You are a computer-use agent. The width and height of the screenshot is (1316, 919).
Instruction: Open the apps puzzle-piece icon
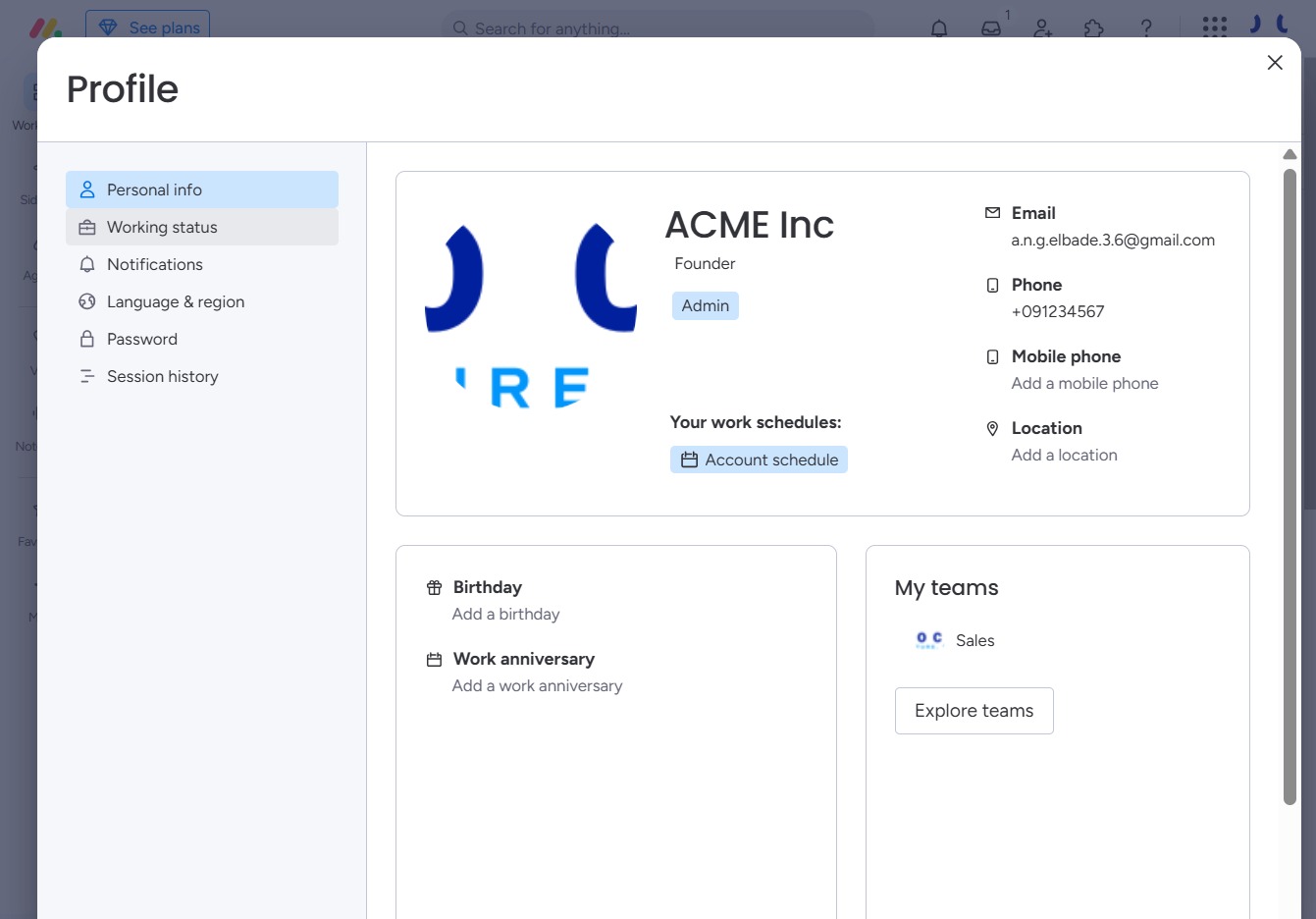[x=1094, y=27]
